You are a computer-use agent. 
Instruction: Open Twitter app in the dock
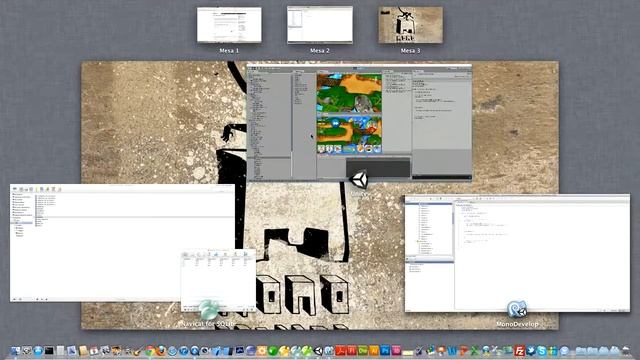(531, 351)
